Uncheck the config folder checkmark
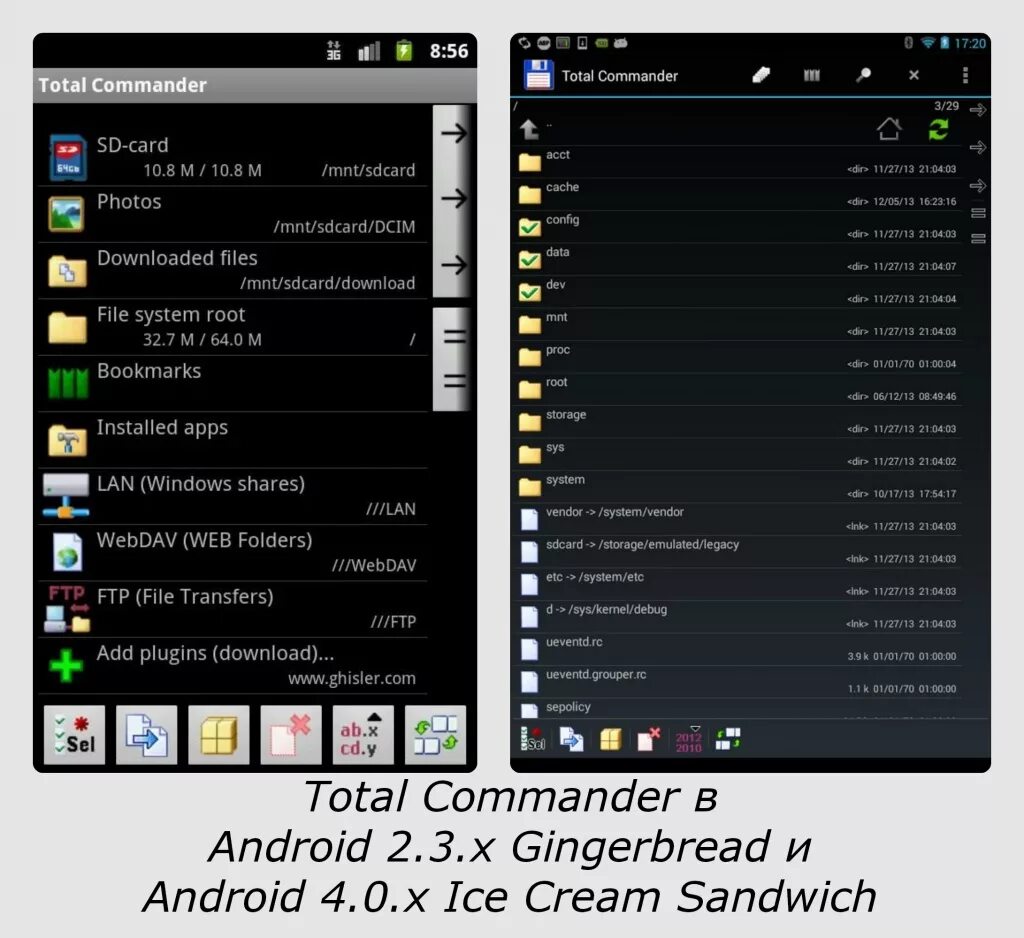Viewport: 1024px width, 938px height. click(530, 227)
